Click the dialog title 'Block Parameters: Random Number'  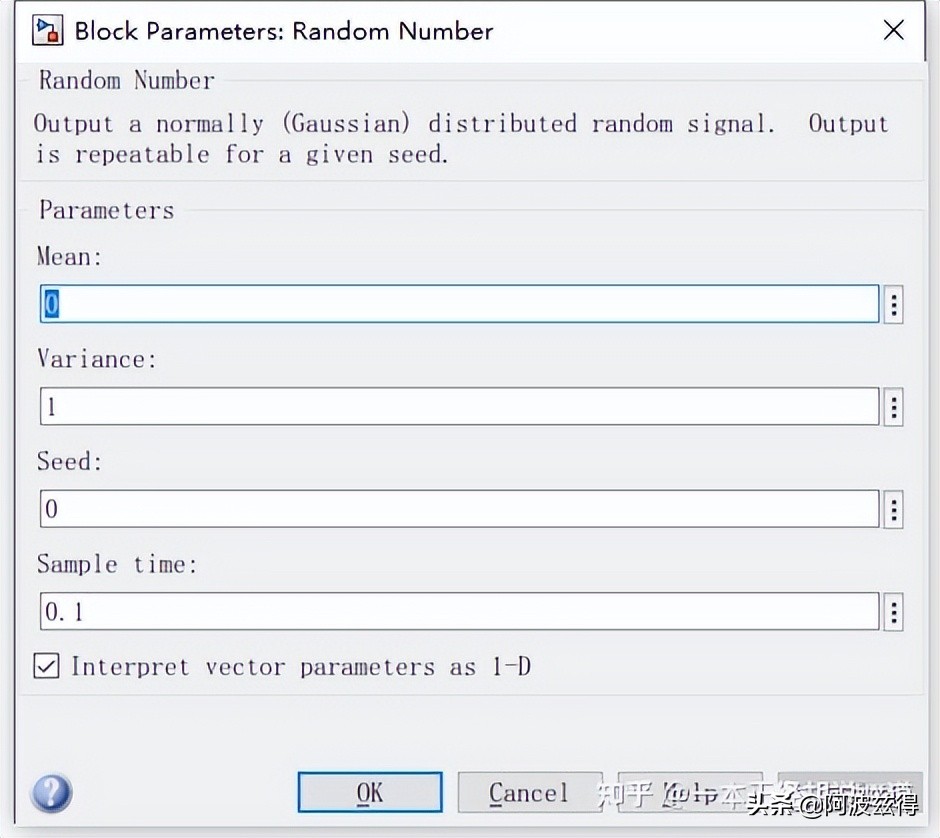click(284, 31)
